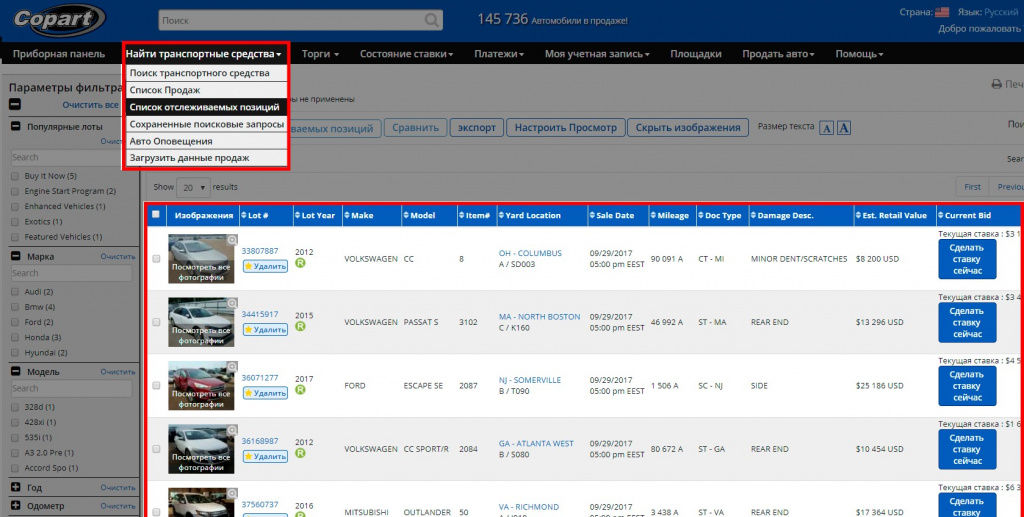Screen dimensions: 1024x517
Task: Expand the Год filter section
Action: [x=16, y=487]
